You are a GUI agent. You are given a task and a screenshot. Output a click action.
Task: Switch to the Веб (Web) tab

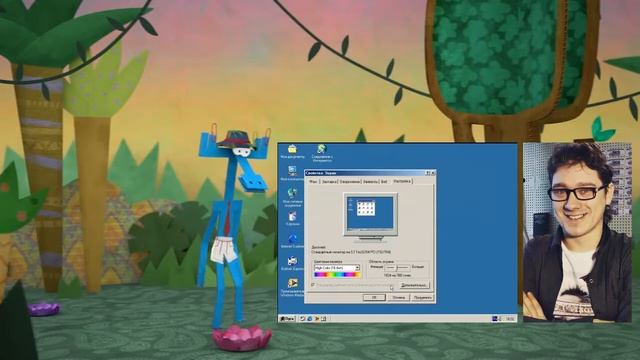click(x=384, y=182)
